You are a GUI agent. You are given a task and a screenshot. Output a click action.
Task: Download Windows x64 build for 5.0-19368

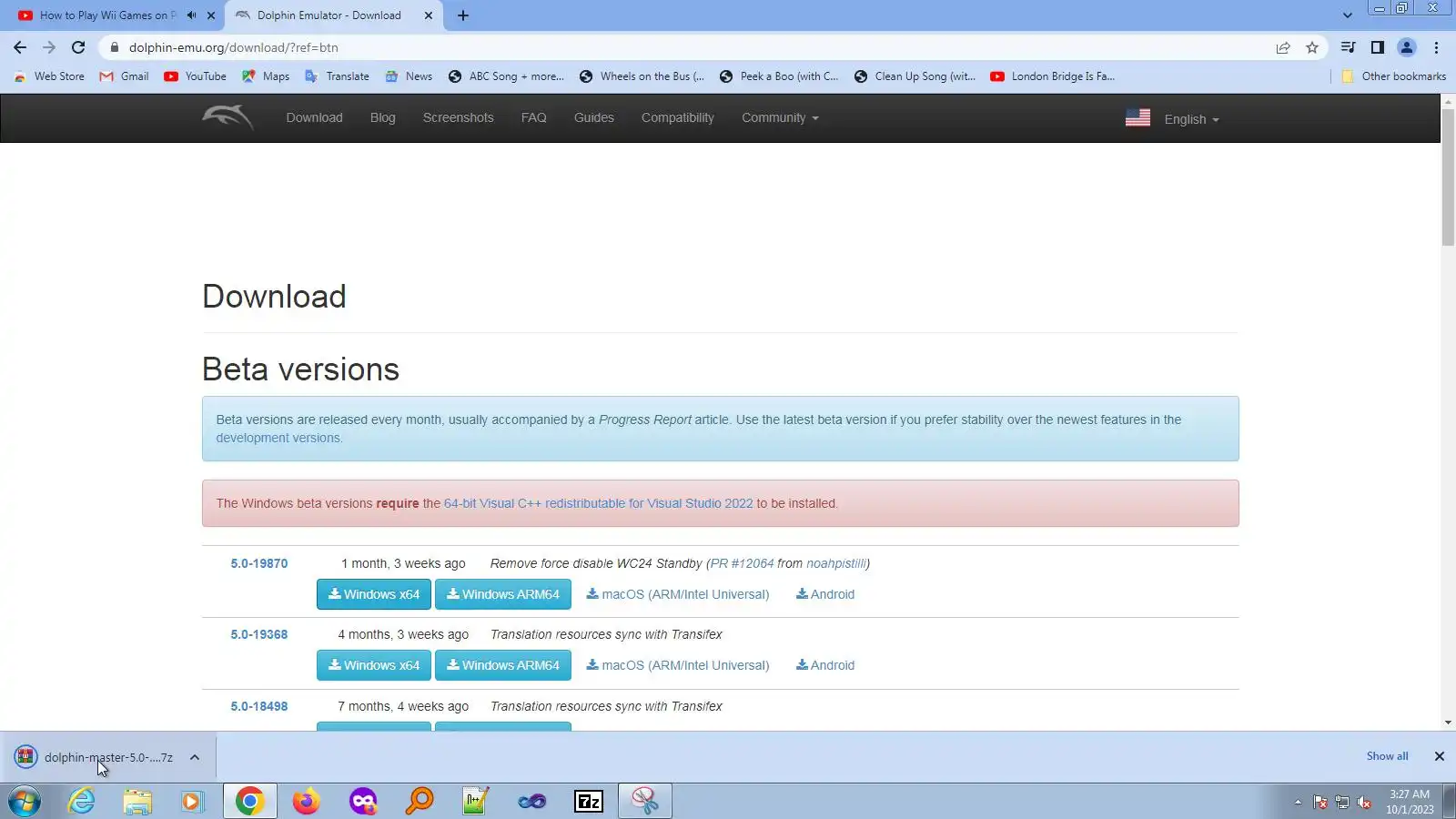(x=374, y=665)
